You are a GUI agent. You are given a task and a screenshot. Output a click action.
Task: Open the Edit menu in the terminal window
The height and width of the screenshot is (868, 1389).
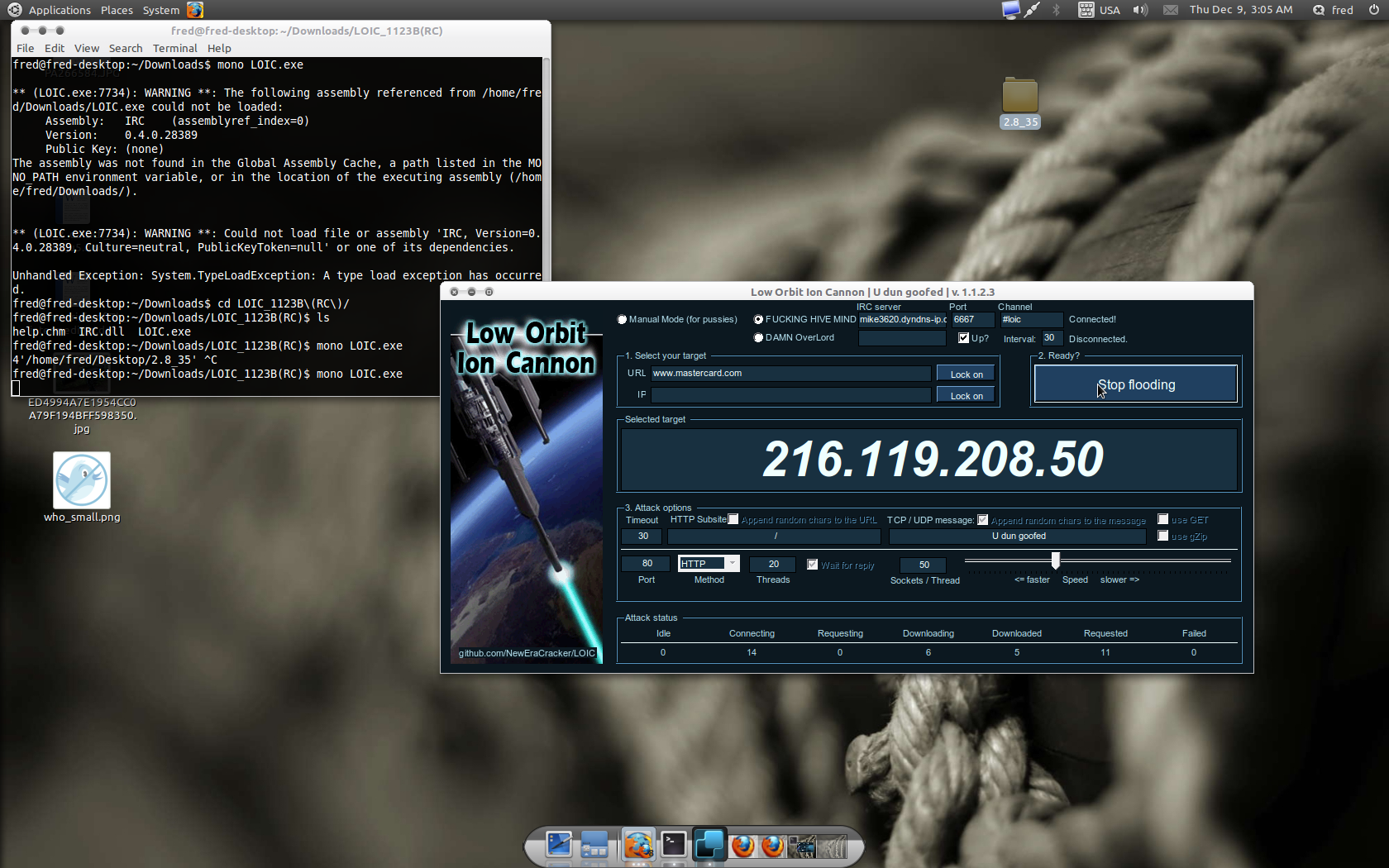(x=55, y=48)
